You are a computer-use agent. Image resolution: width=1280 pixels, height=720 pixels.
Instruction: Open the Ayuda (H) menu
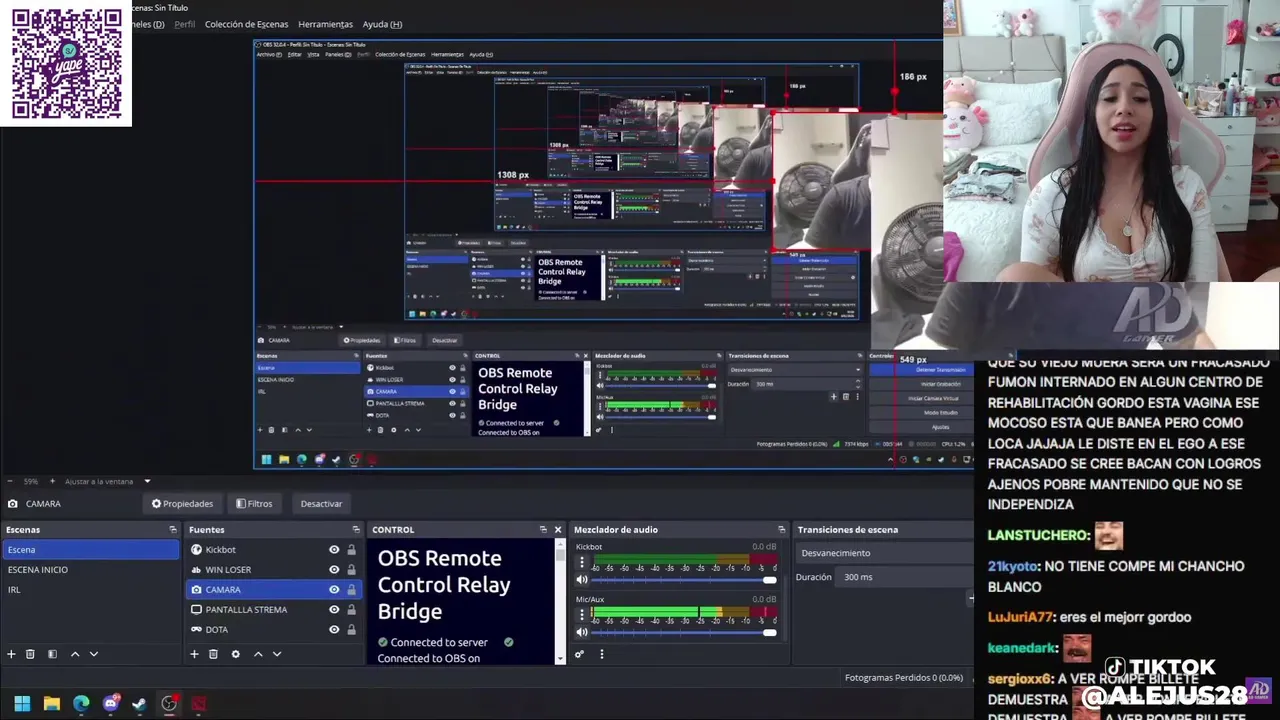click(x=382, y=24)
